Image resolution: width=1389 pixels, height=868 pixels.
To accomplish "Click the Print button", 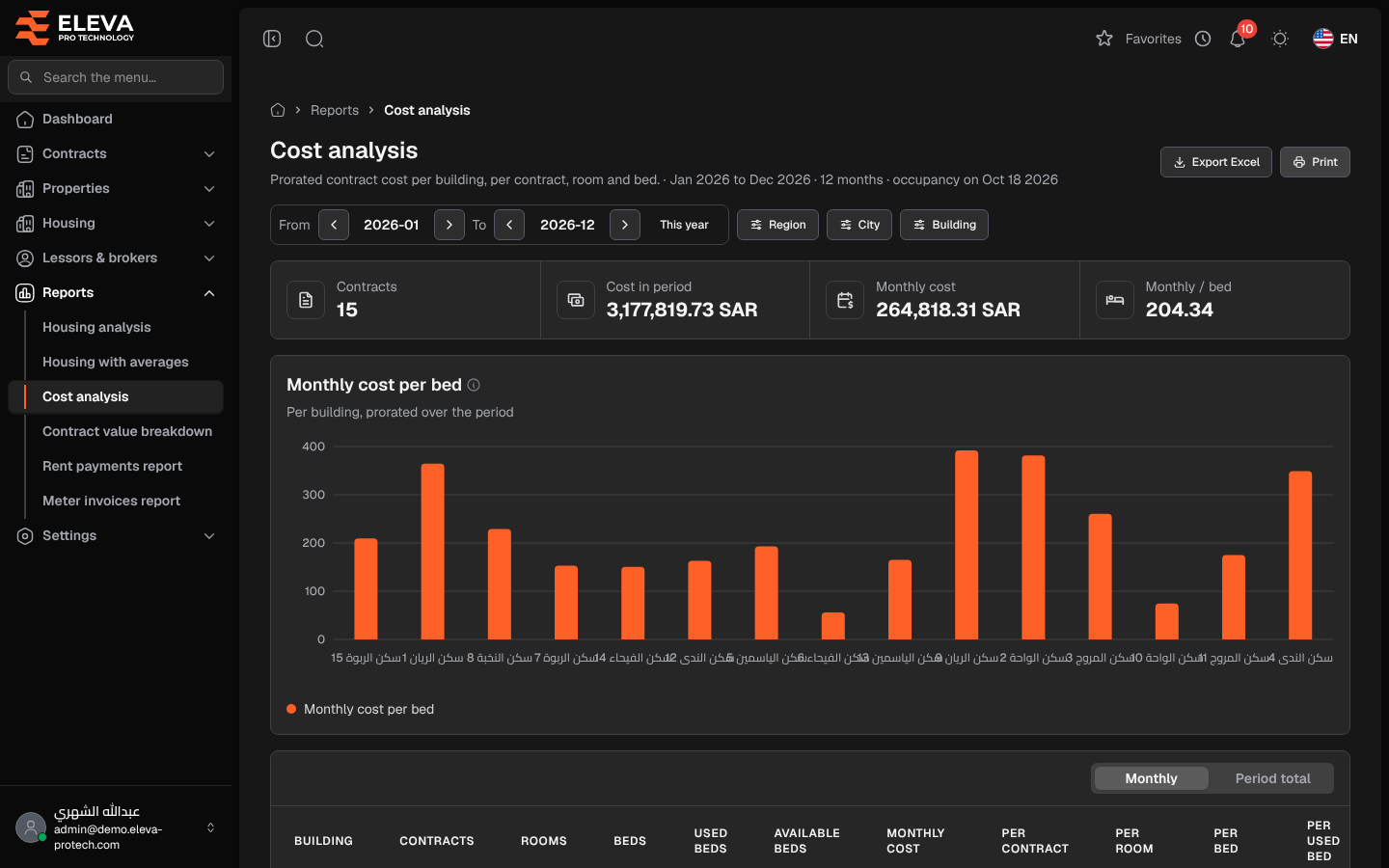I will [1315, 162].
